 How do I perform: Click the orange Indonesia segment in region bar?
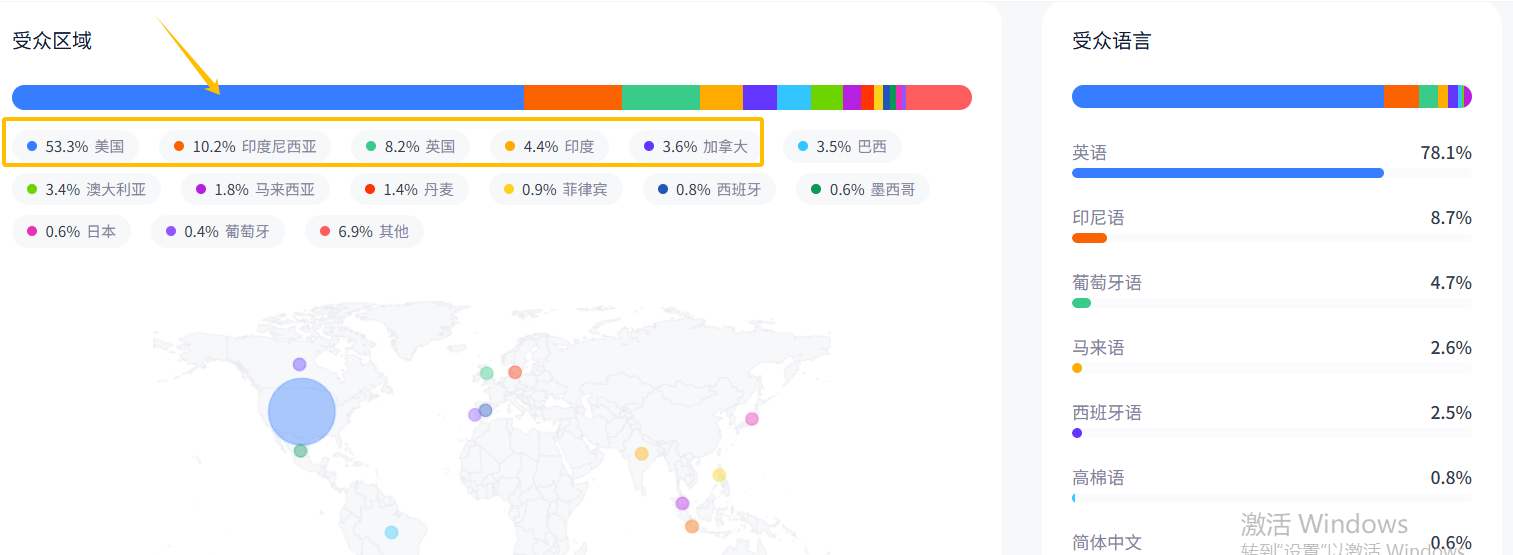572,98
